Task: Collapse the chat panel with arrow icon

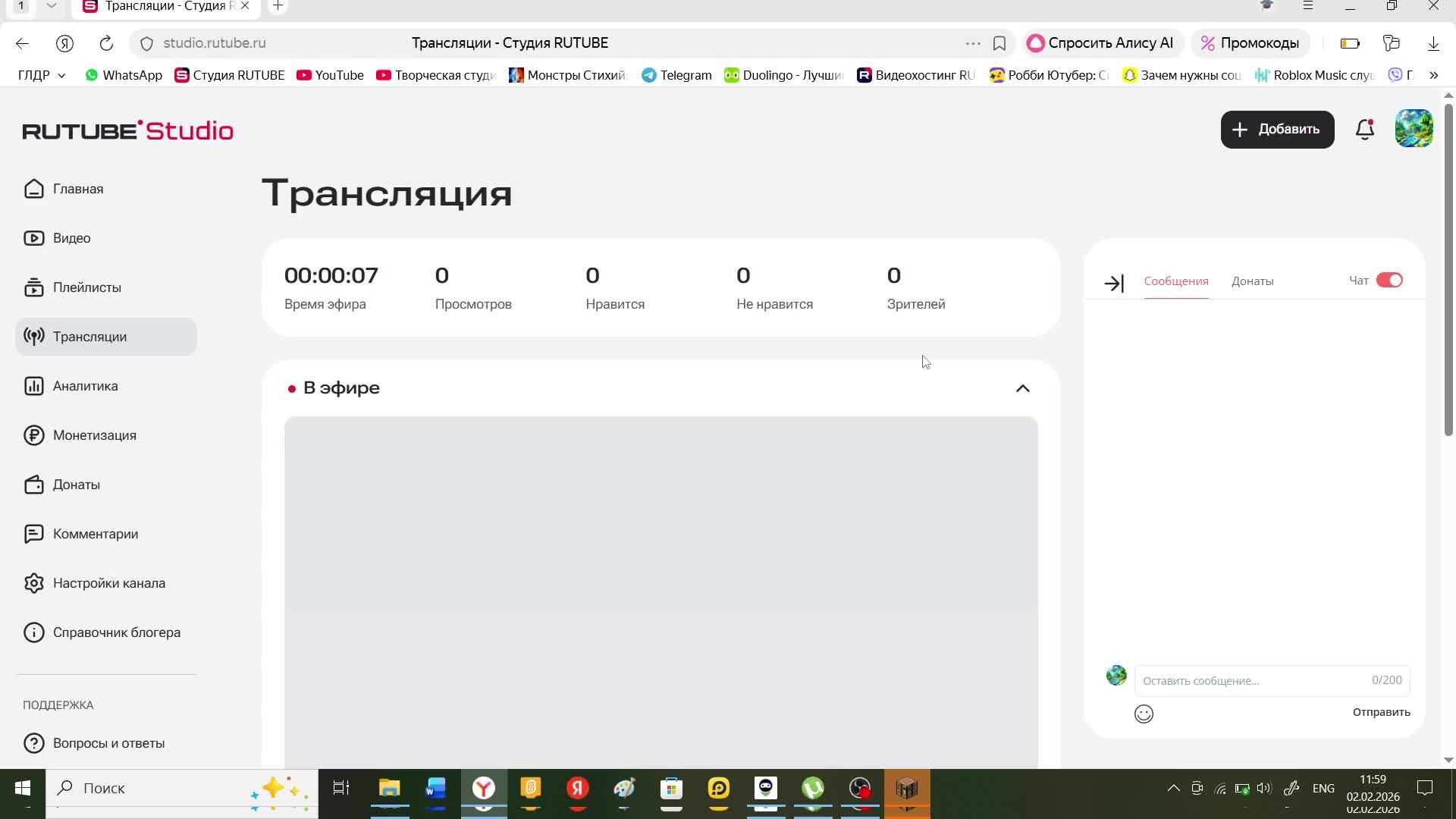Action: 1113,284
